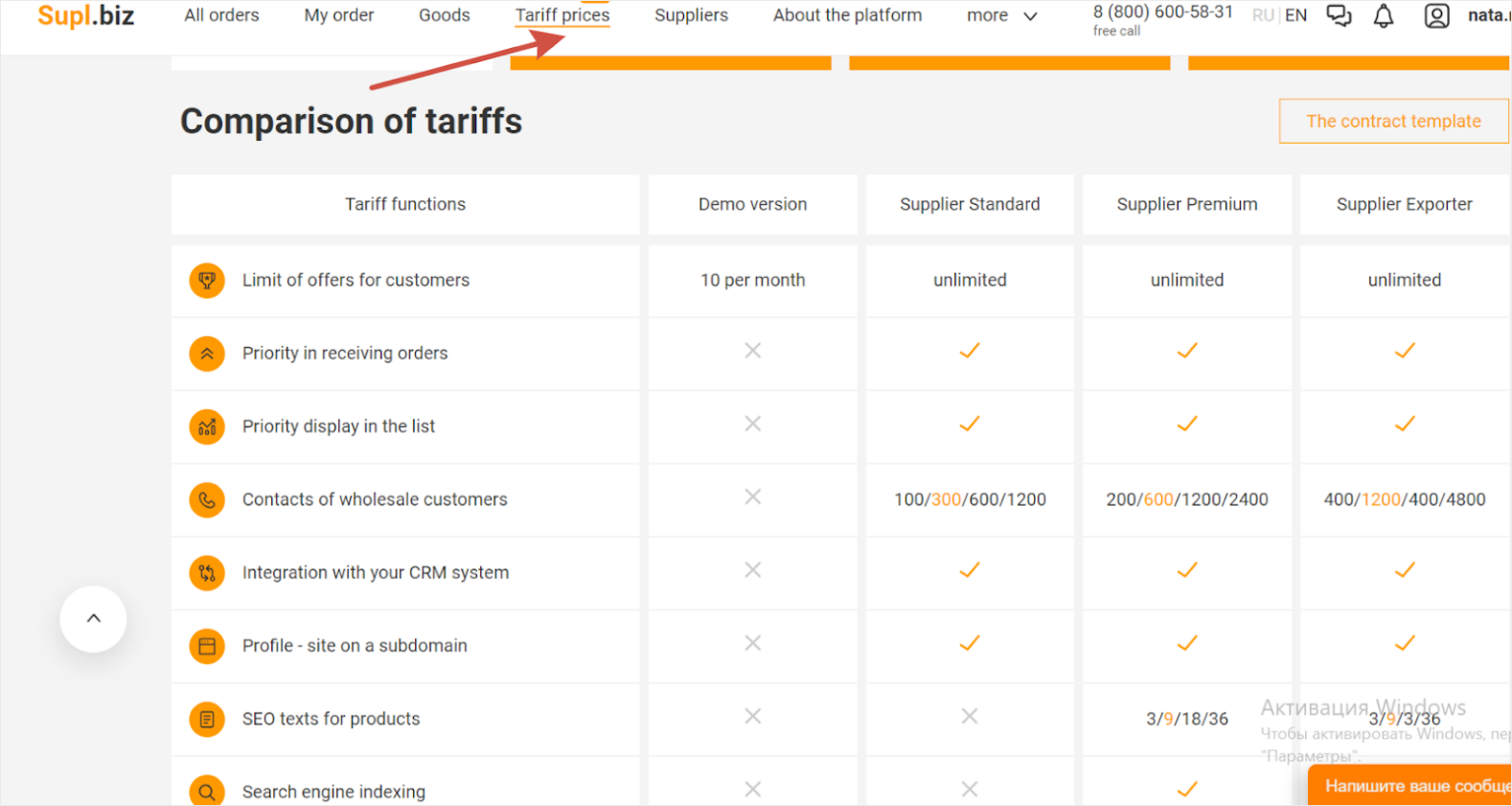
Task: Click the CRM integration icon
Action: 206,573
